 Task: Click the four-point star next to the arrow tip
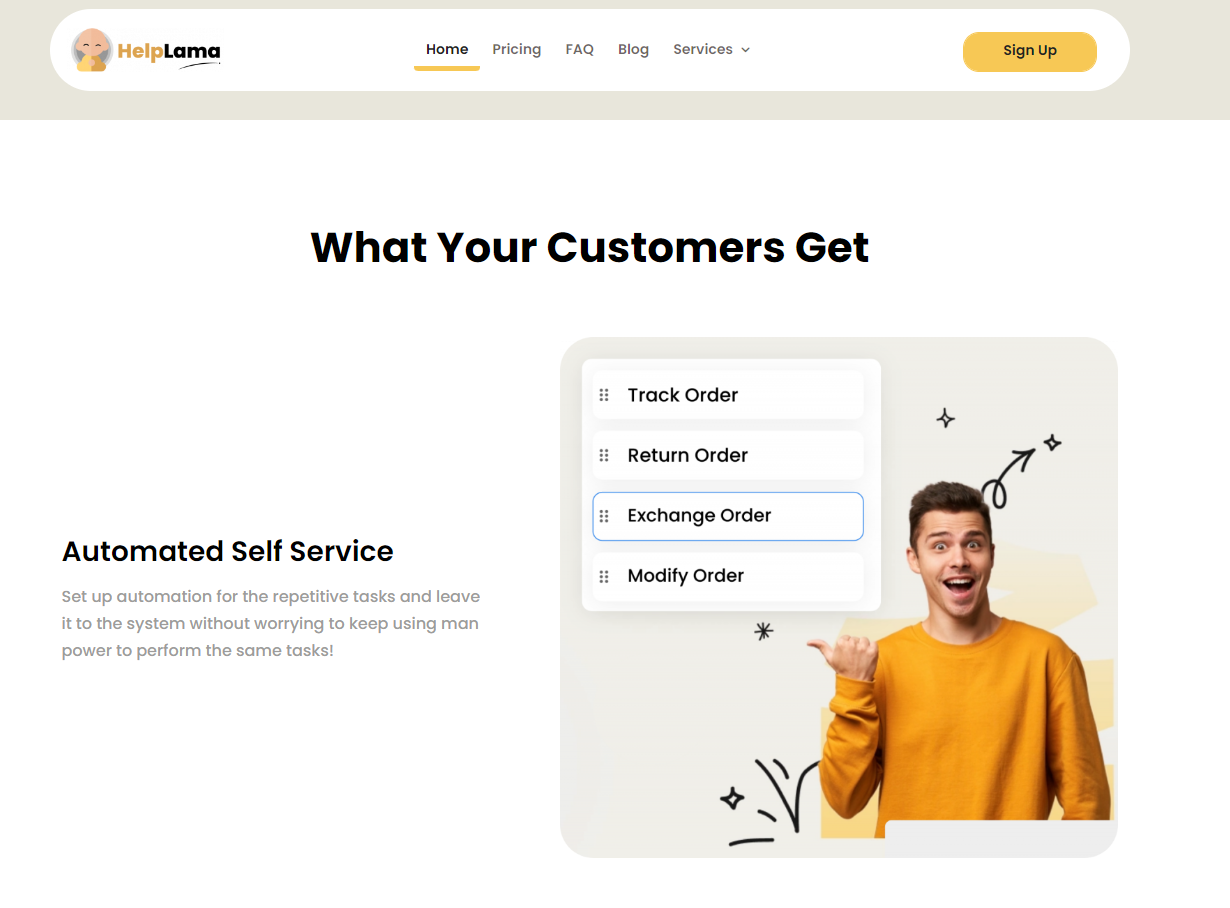[1052, 442]
